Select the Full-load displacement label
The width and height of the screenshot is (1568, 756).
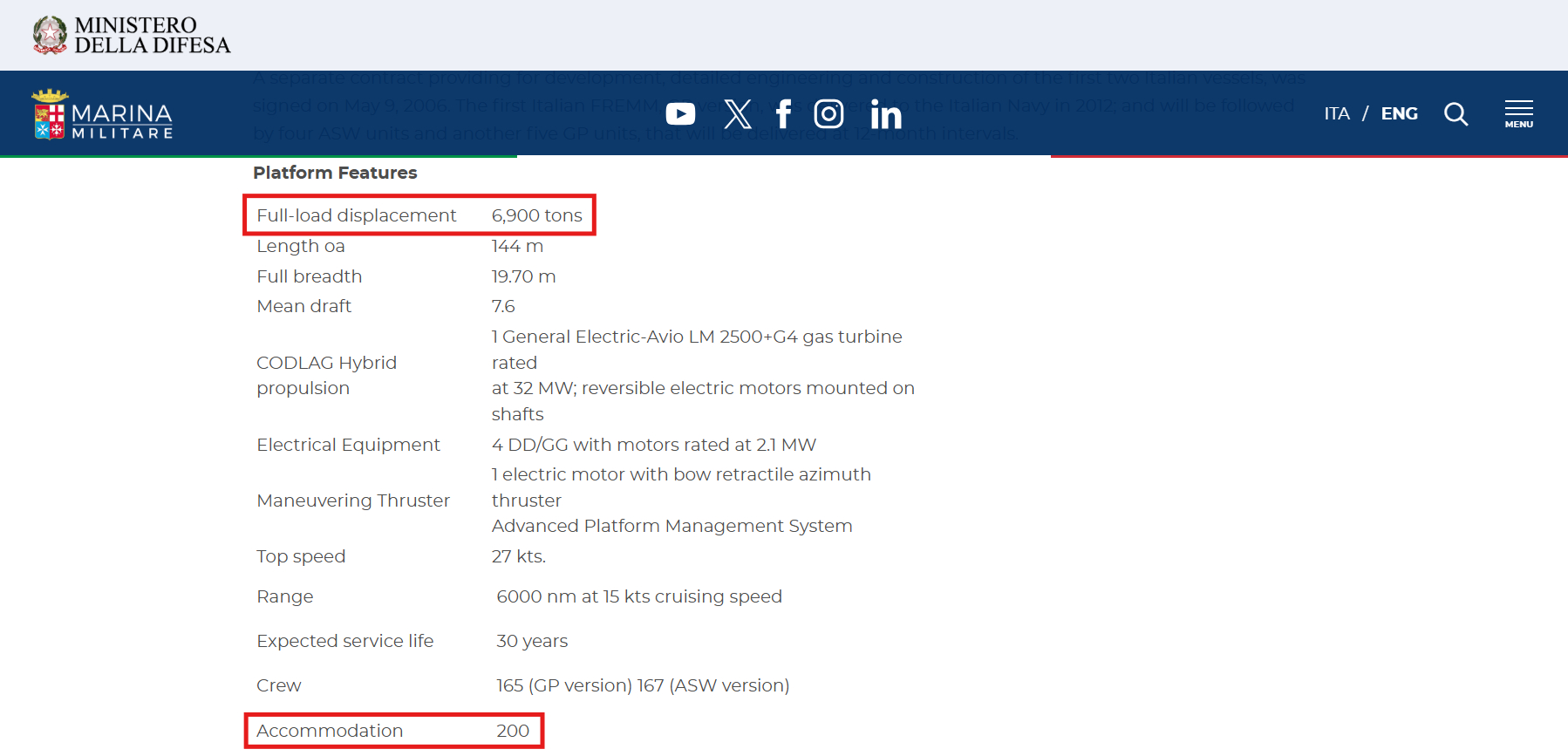[x=356, y=215]
